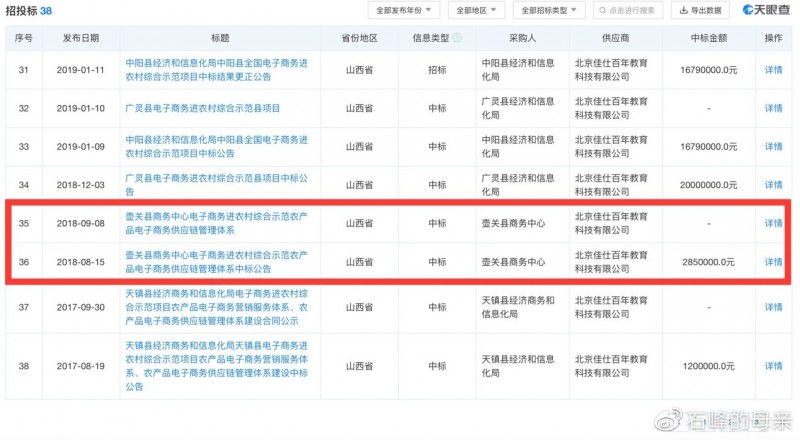Open 详情 for row 31

pyautogui.click(x=773, y=70)
